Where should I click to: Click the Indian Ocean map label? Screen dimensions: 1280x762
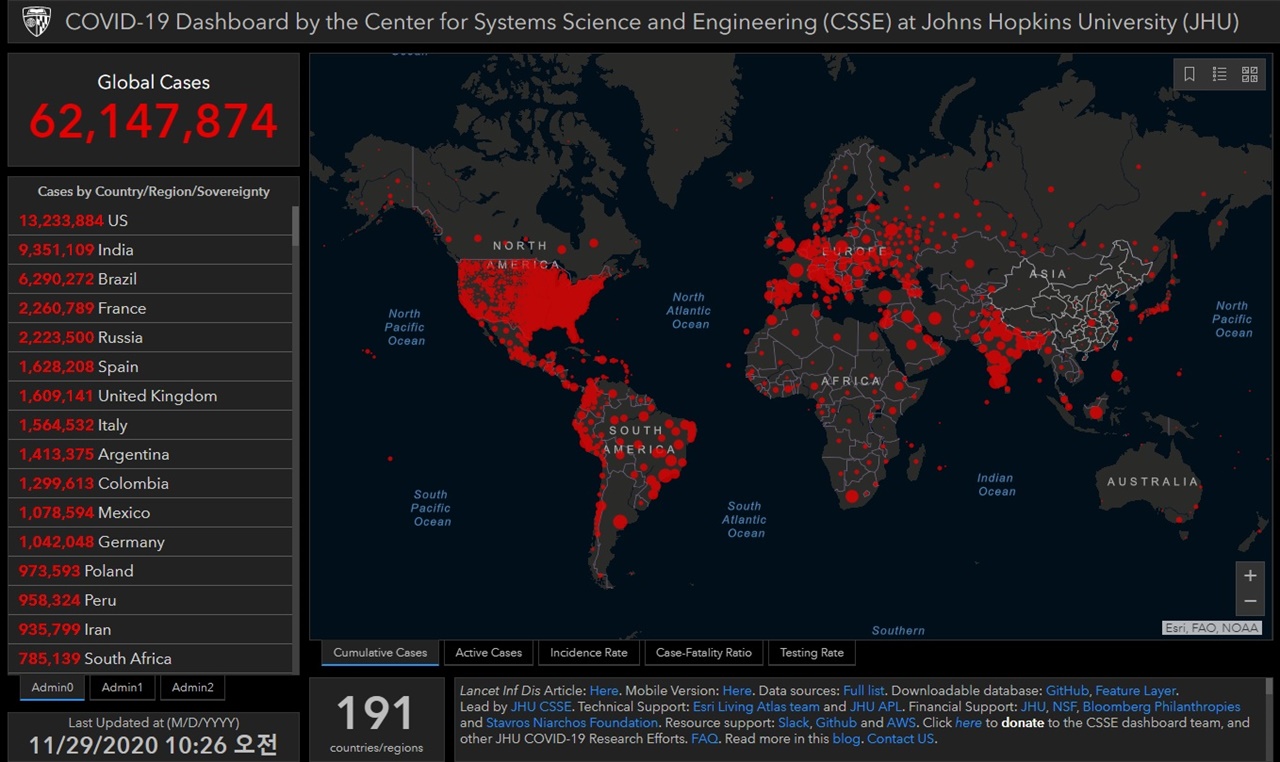996,485
